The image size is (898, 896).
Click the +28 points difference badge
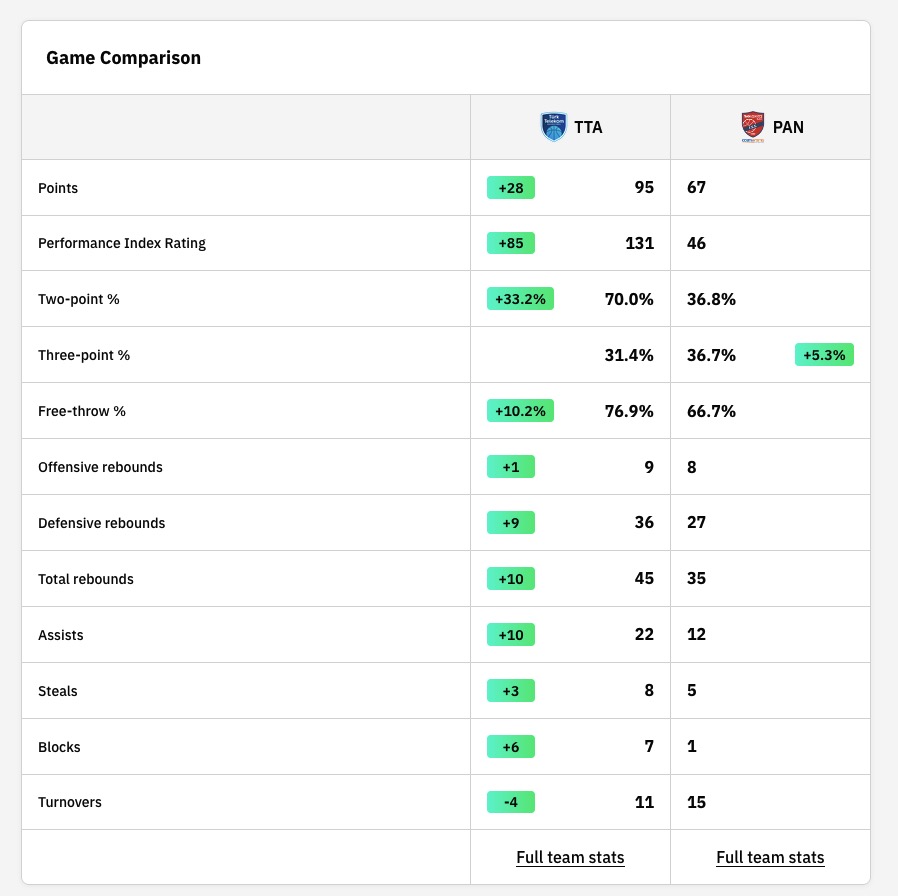point(511,188)
